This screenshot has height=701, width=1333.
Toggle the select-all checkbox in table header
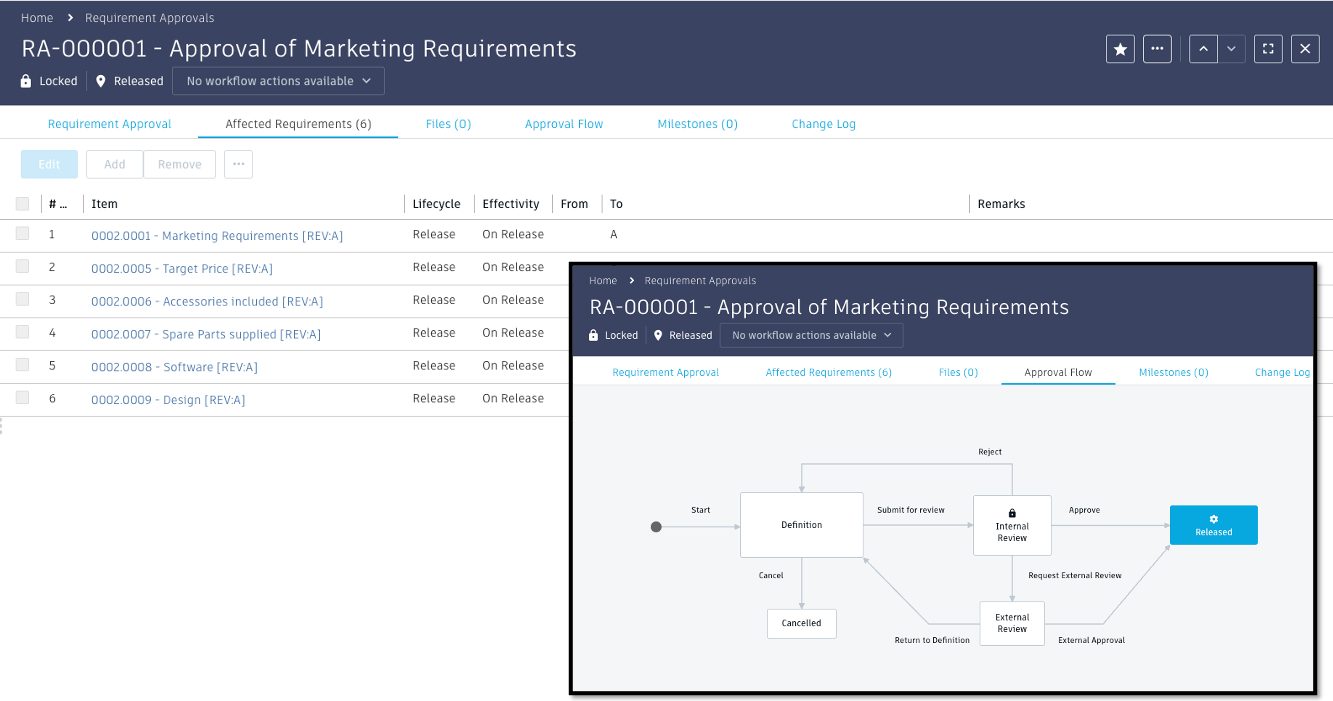point(23,204)
